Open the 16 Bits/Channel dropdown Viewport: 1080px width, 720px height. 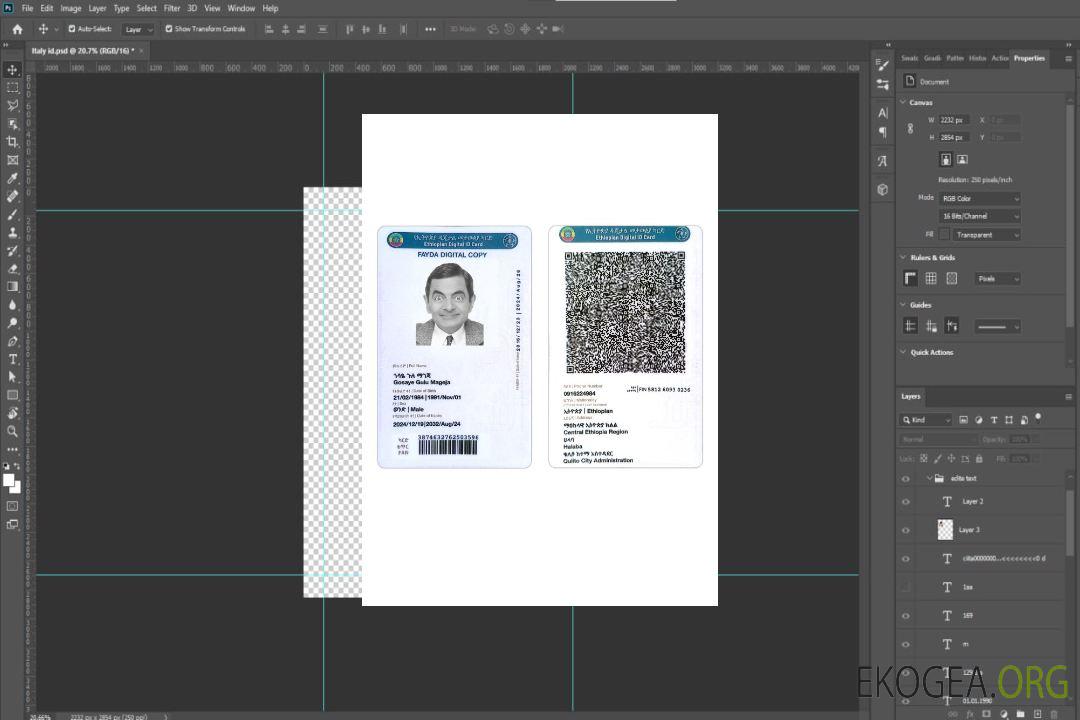pyautogui.click(x=979, y=216)
